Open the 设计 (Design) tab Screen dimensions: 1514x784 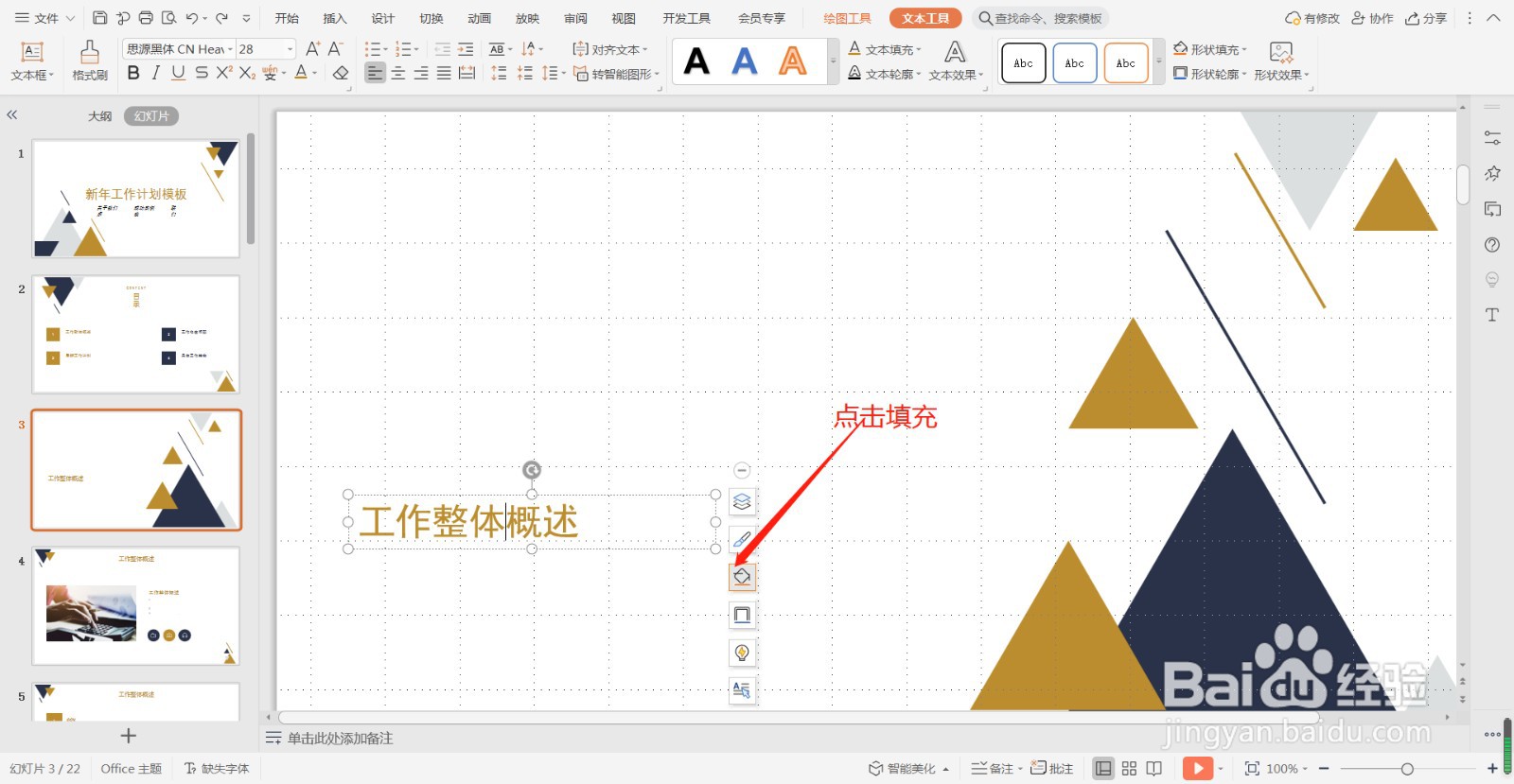click(x=383, y=18)
